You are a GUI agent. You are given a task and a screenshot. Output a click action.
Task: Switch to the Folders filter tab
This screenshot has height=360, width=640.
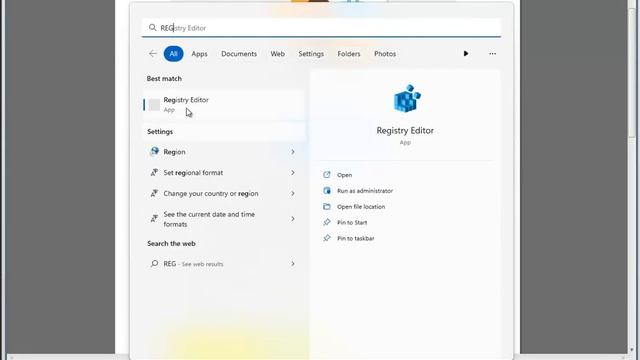point(349,54)
